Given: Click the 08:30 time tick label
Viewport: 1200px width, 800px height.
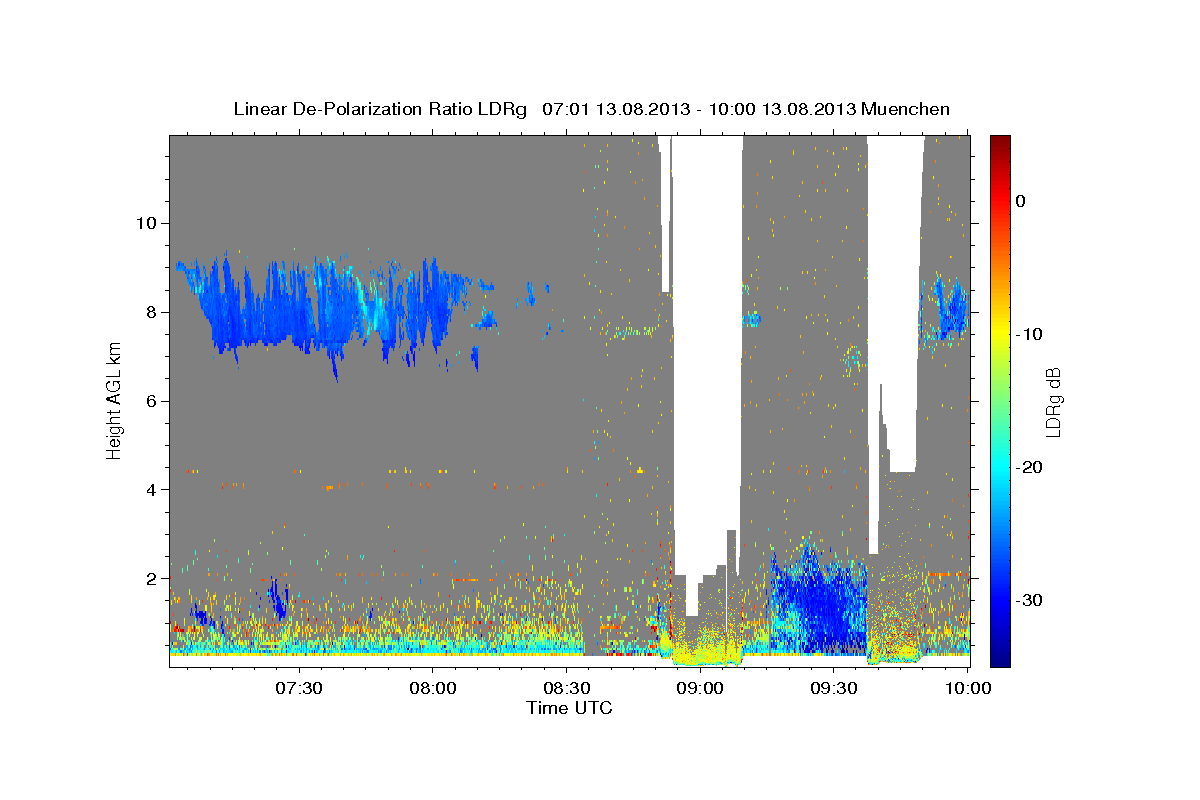Looking at the screenshot, I should click(566, 689).
